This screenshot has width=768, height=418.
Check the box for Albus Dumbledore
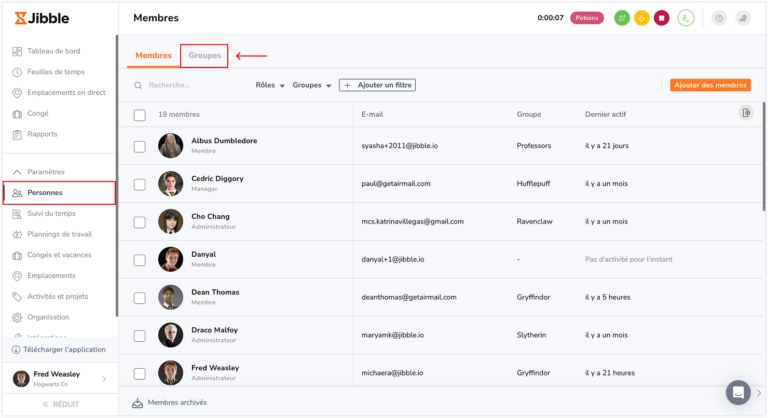pyautogui.click(x=140, y=147)
